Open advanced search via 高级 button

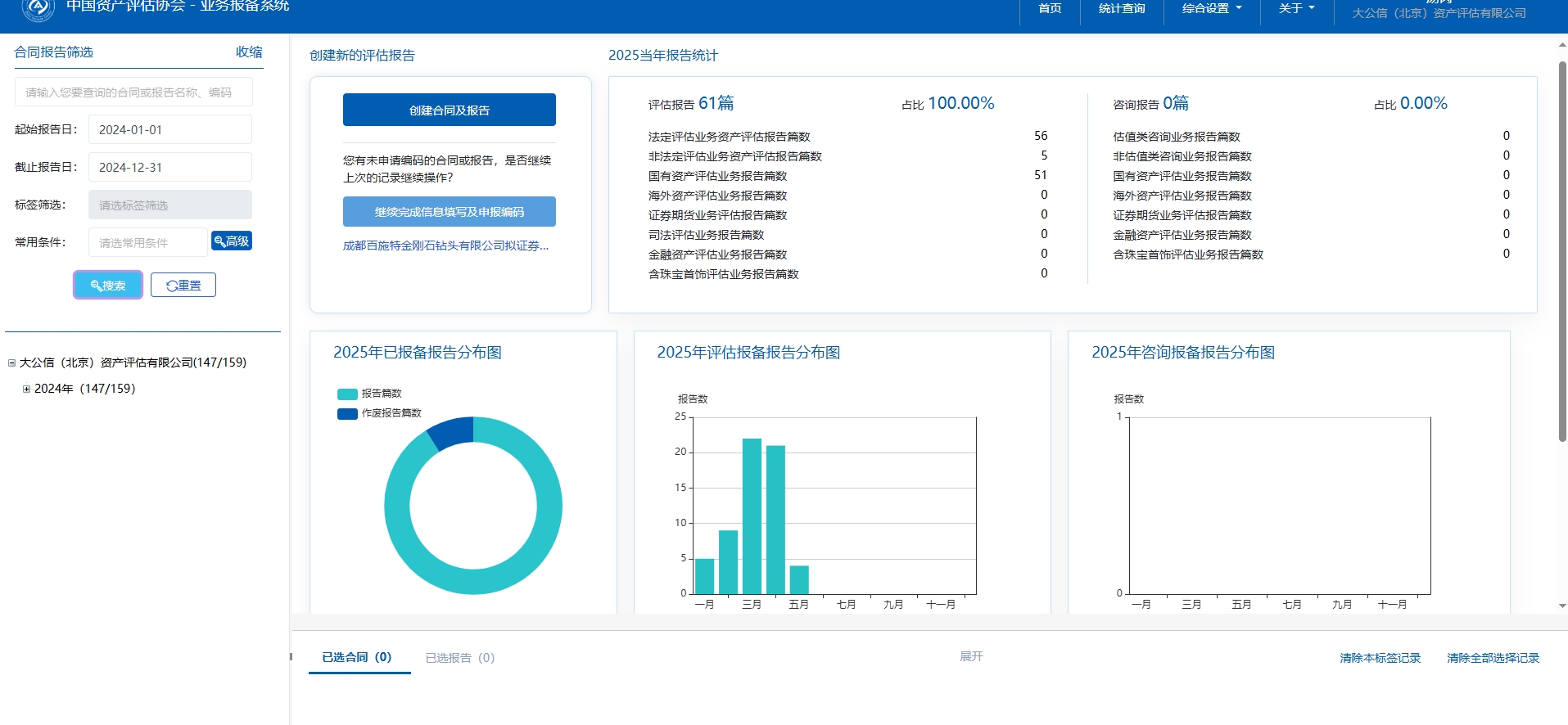(232, 241)
